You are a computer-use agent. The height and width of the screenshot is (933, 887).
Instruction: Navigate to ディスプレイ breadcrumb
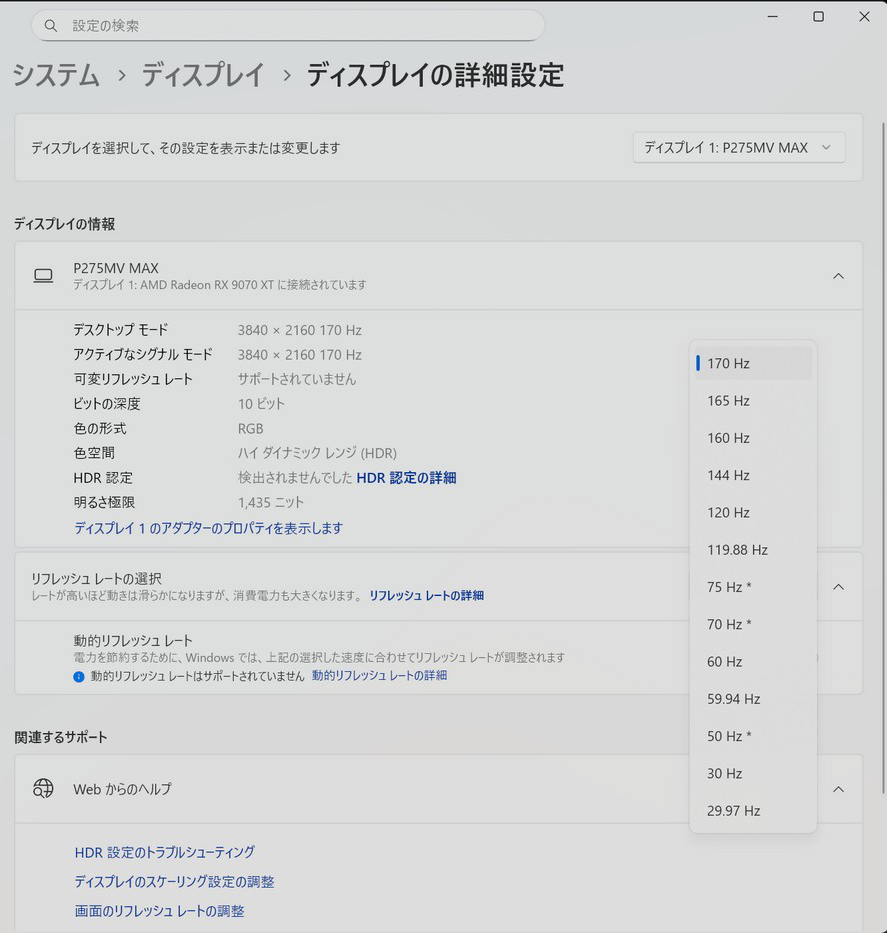[x=202, y=75]
